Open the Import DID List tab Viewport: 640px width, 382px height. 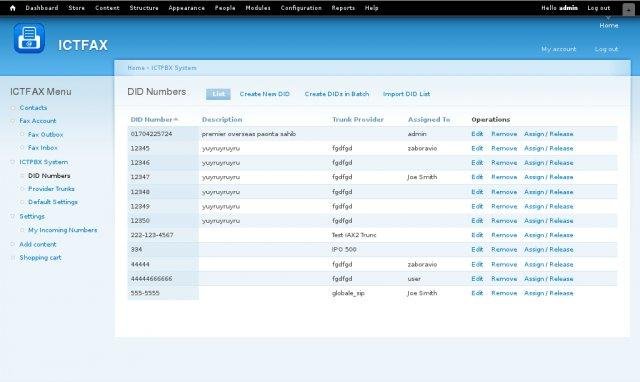[x=407, y=94]
